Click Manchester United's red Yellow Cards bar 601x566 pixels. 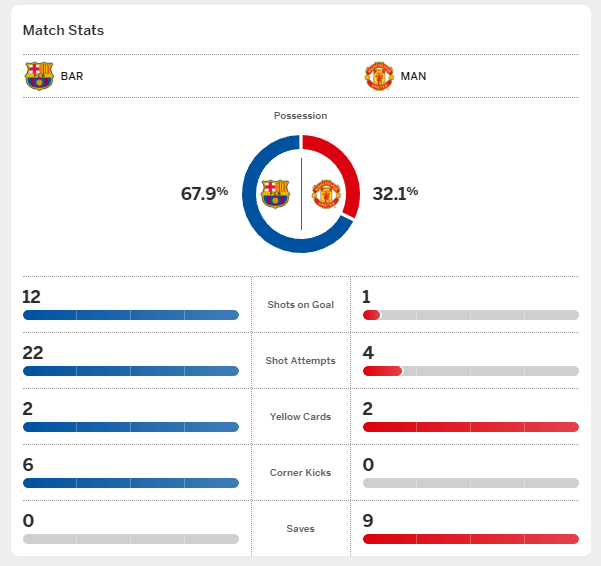pyautogui.click(x=471, y=427)
